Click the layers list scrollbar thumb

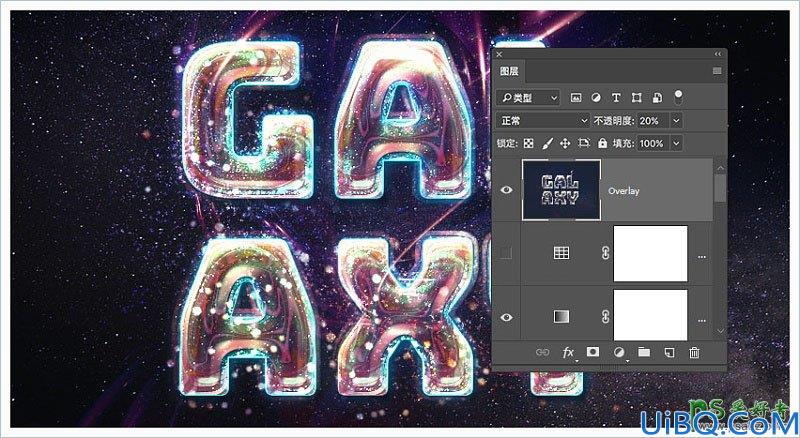[720, 188]
